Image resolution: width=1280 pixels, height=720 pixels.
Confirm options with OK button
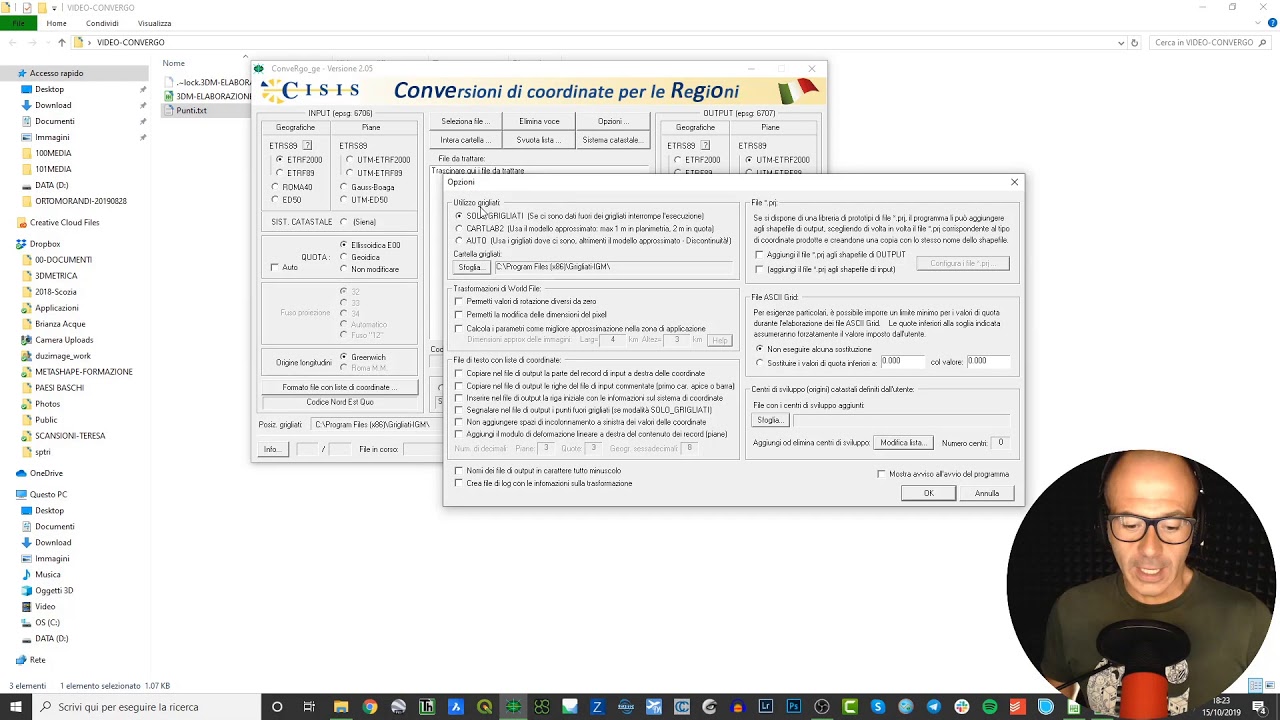pyautogui.click(x=928, y=493)
